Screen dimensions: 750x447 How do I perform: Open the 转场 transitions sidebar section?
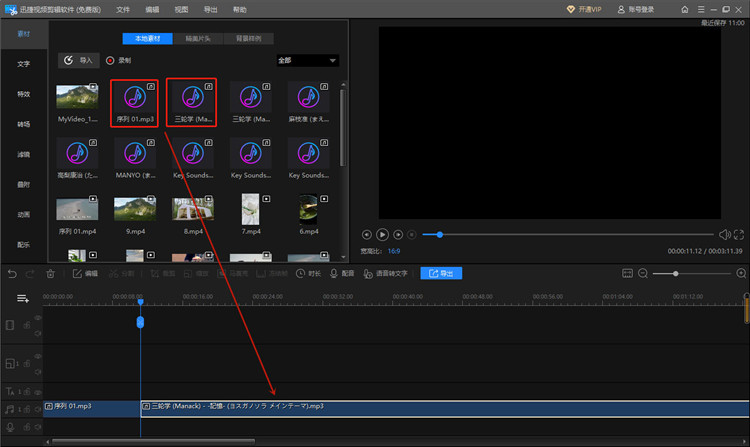pyautogui.click(x=24, y=124)
